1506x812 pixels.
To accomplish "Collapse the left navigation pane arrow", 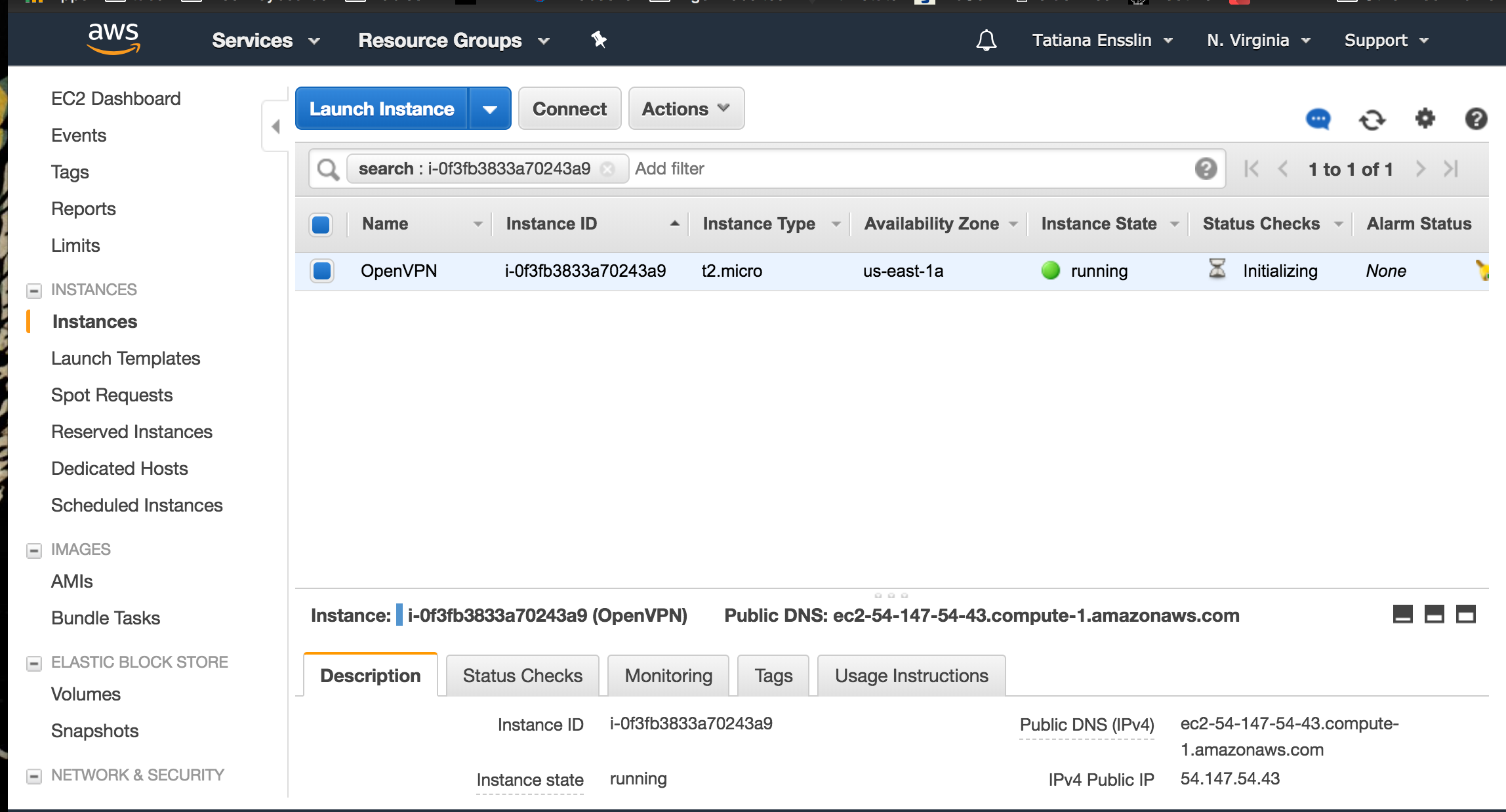I will 275,127.
